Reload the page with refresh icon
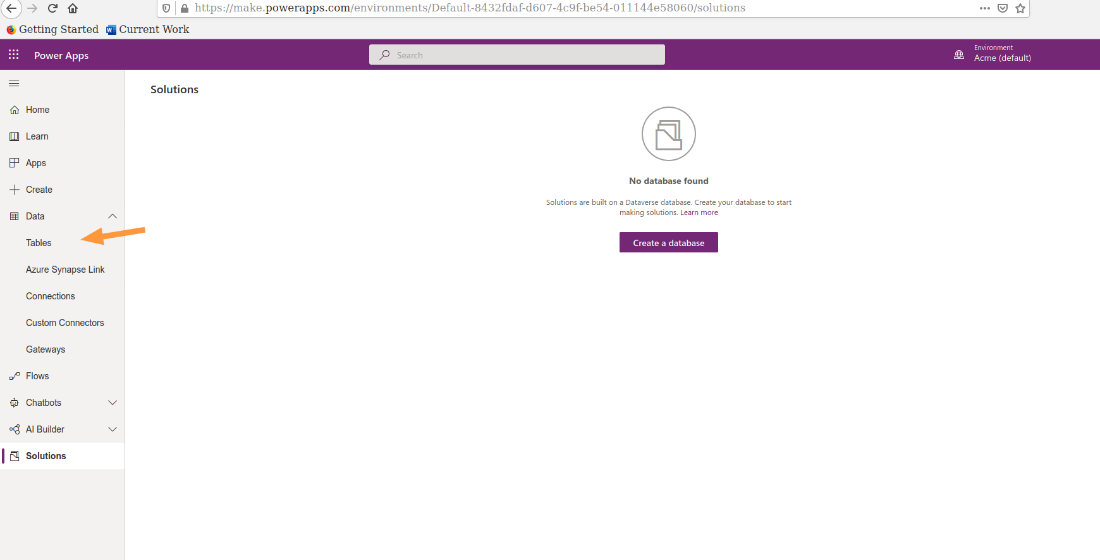The height and width of the screenshot is (560, 1100). pos(52,8)
